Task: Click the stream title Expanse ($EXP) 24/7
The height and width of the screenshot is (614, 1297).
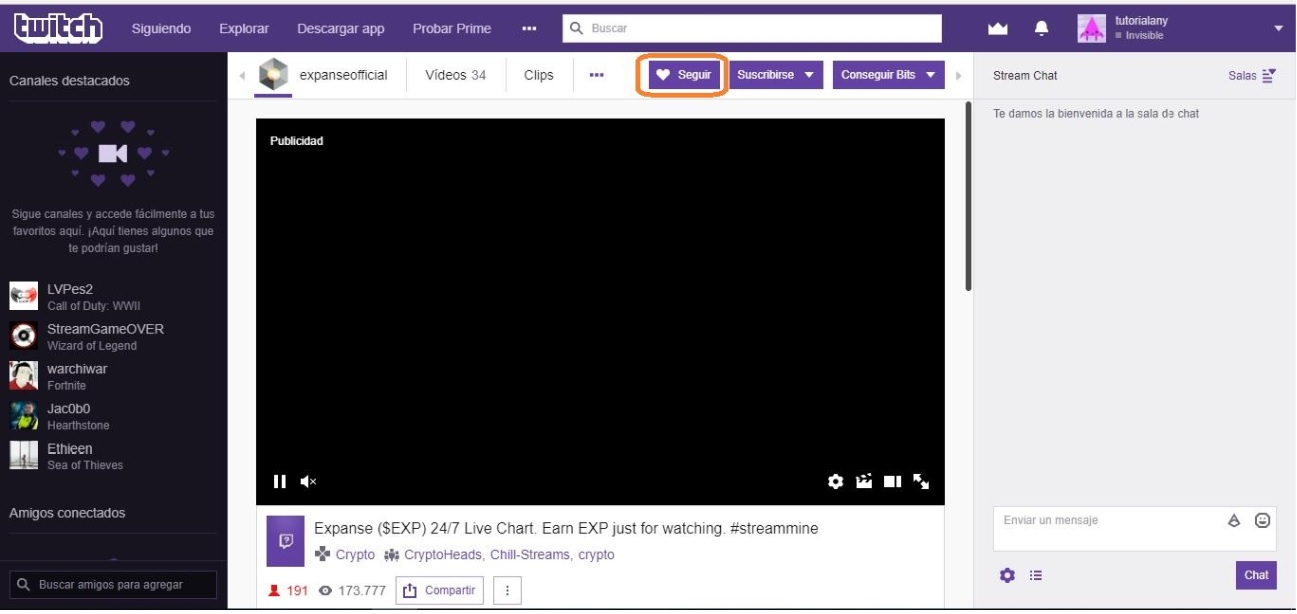Action: (x=566, y=528)
